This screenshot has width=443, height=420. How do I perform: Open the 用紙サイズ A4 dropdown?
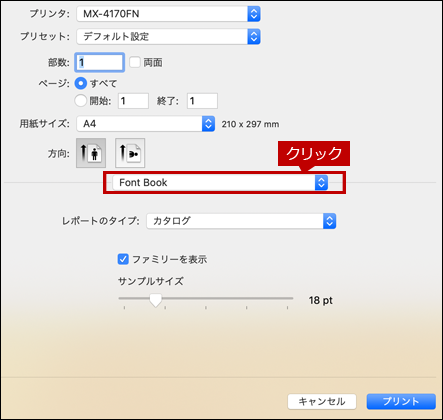point(146,124)
